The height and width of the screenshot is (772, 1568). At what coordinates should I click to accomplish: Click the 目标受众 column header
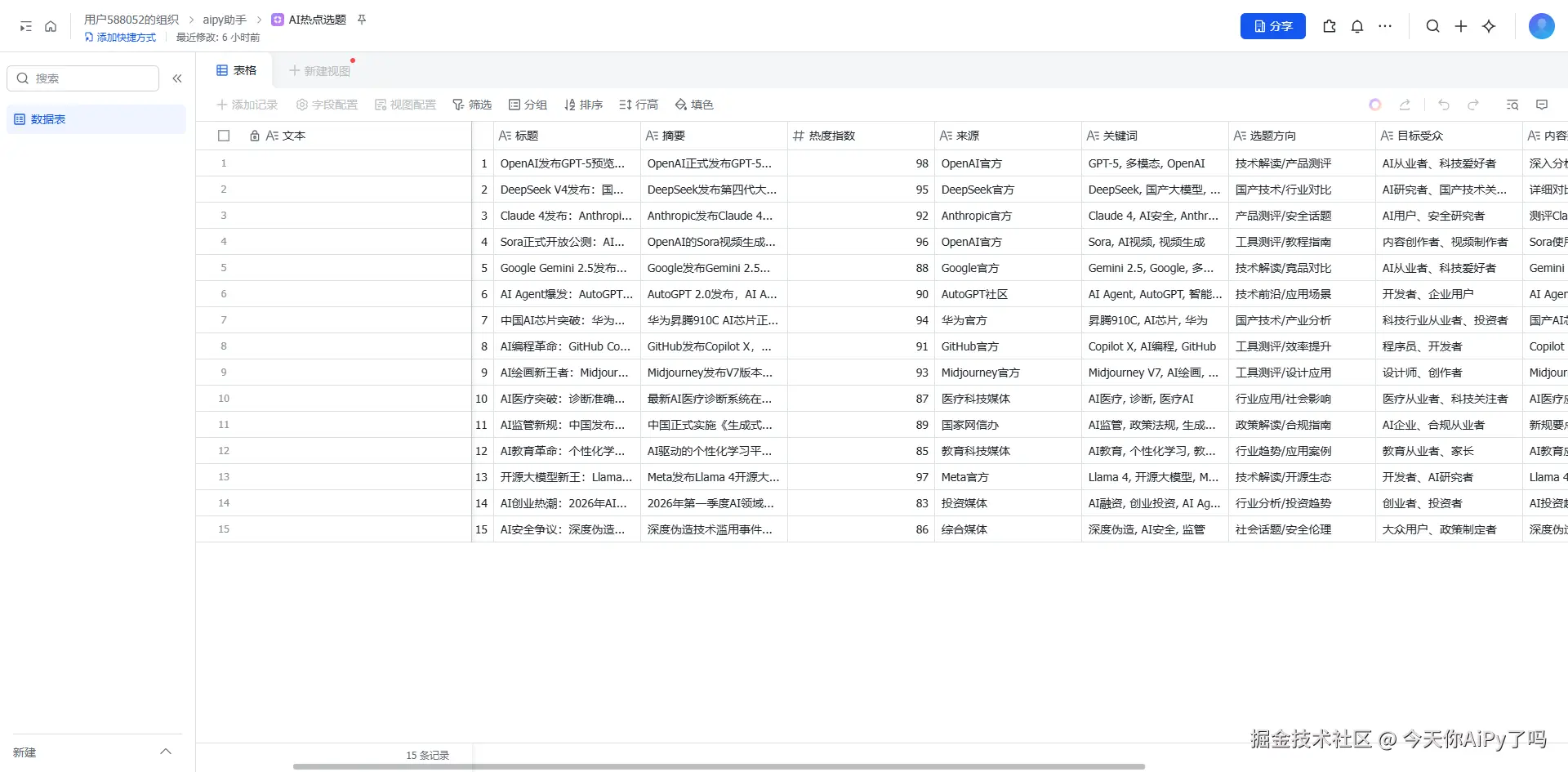tap(1449, 136)
